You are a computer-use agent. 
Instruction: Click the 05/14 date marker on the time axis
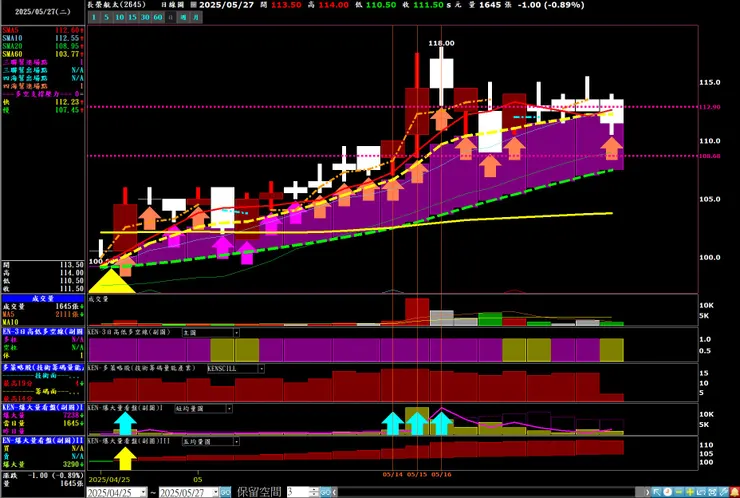(x=392, y=474)
